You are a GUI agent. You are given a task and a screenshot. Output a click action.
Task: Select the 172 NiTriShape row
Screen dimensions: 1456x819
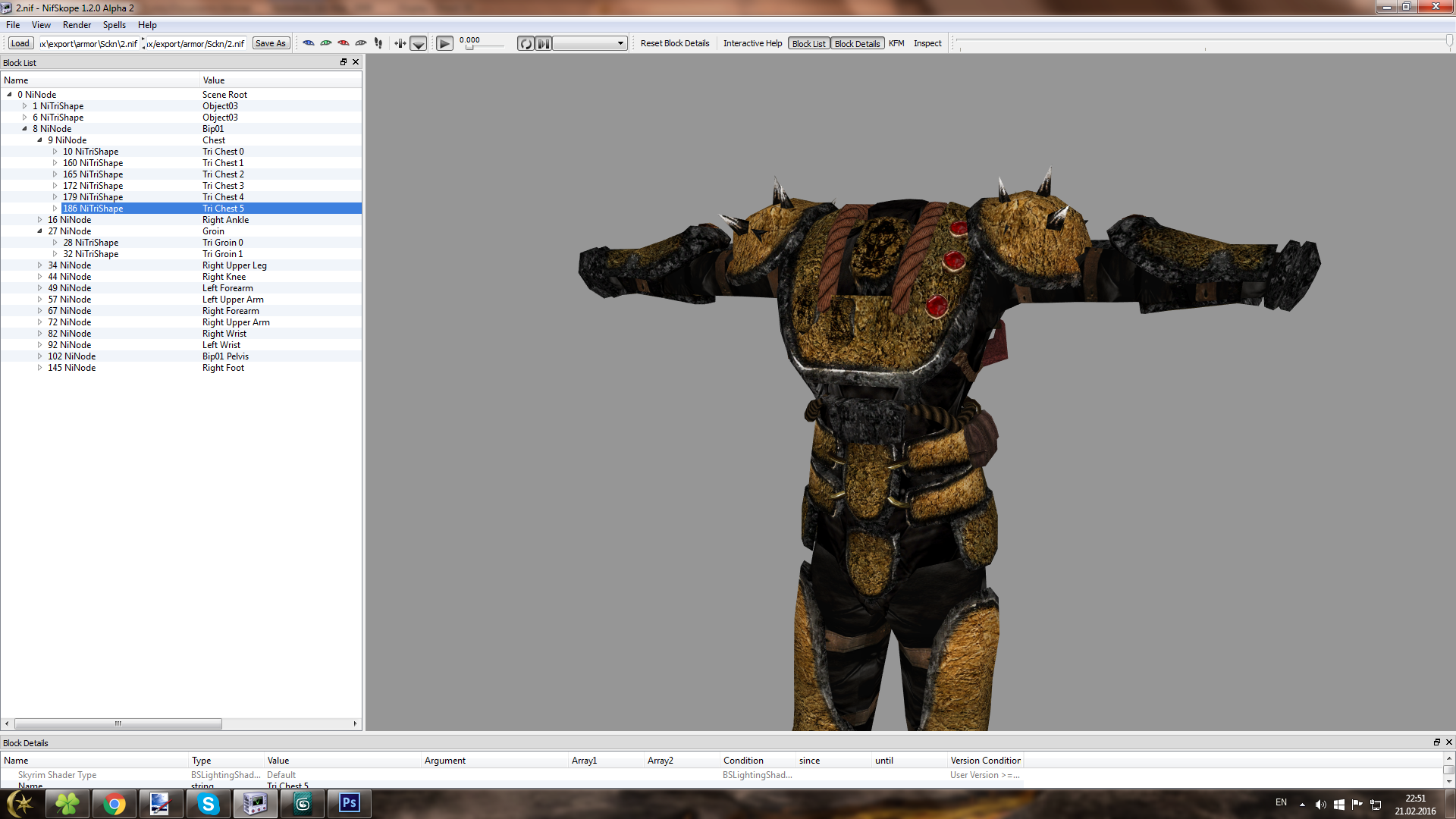pos(181,186)
